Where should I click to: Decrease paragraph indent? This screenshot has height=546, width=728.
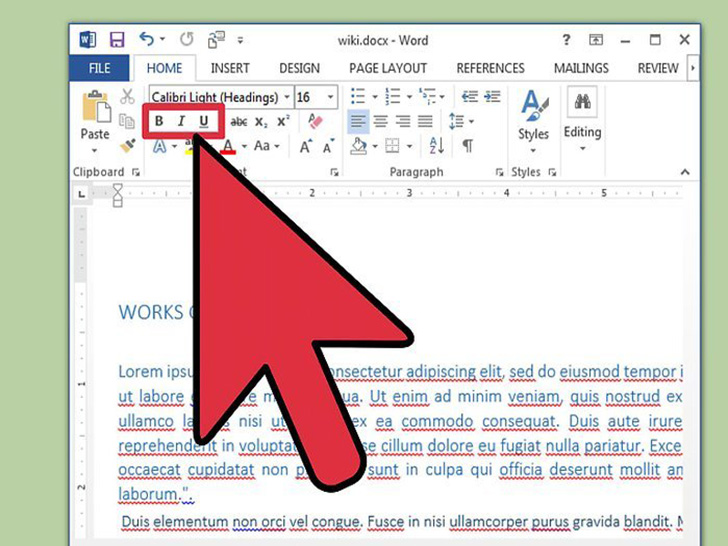coord(469,97)
